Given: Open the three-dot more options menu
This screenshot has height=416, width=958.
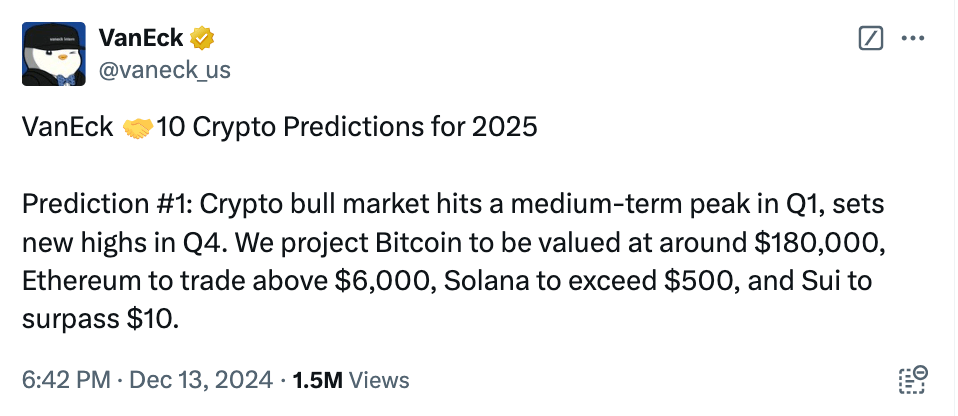Looking at the screenshot, I should [x=913, y=39].
